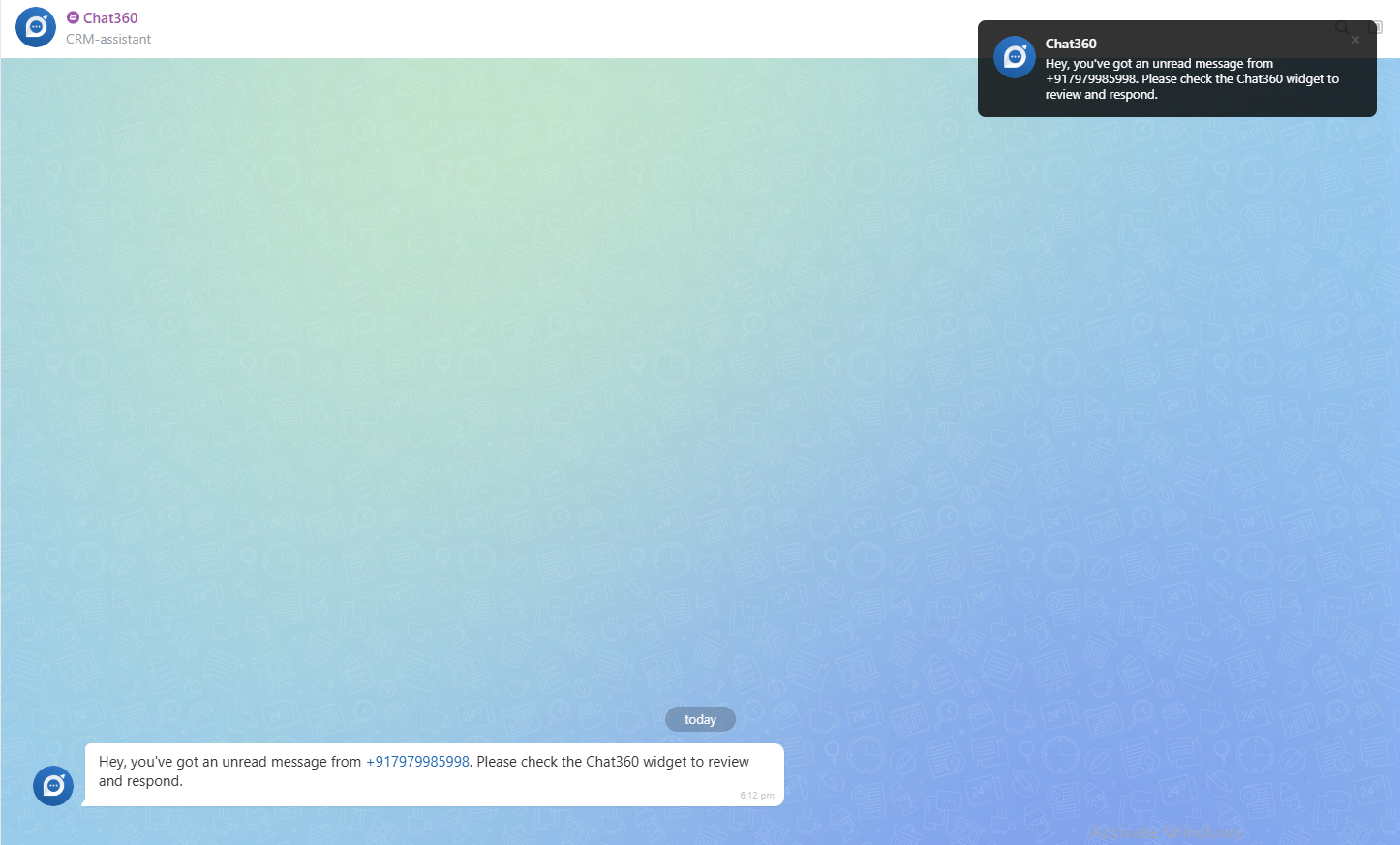Open the +917979985998 phone number link
Screen dimensions: 1400x845
417,762
